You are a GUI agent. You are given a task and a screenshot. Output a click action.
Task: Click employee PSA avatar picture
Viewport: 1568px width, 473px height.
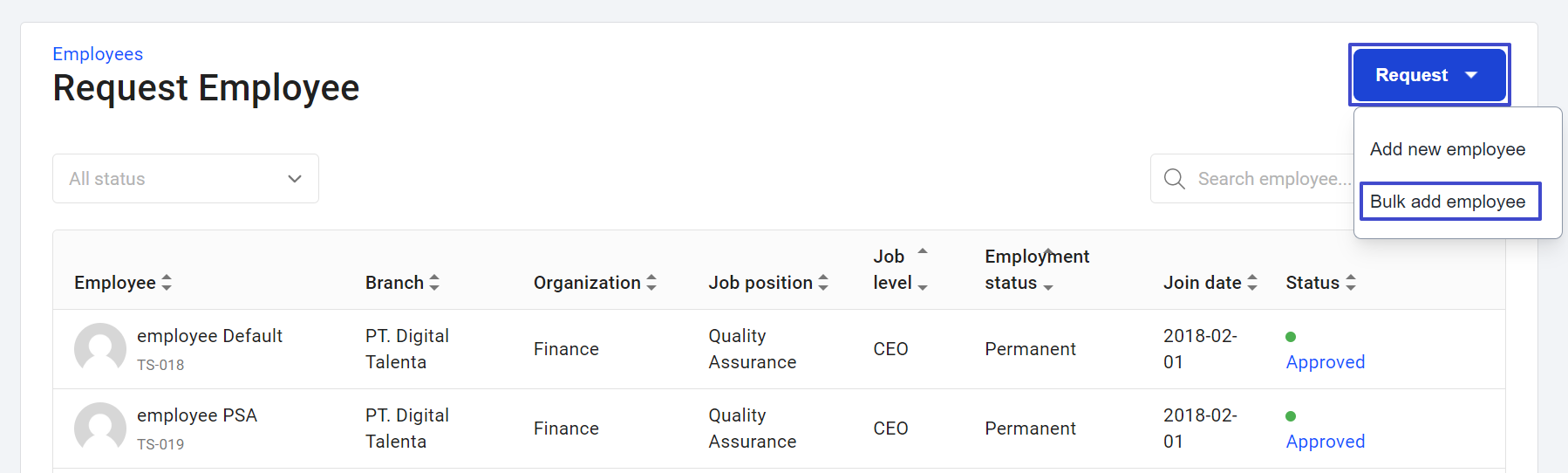tap(100, 428)
